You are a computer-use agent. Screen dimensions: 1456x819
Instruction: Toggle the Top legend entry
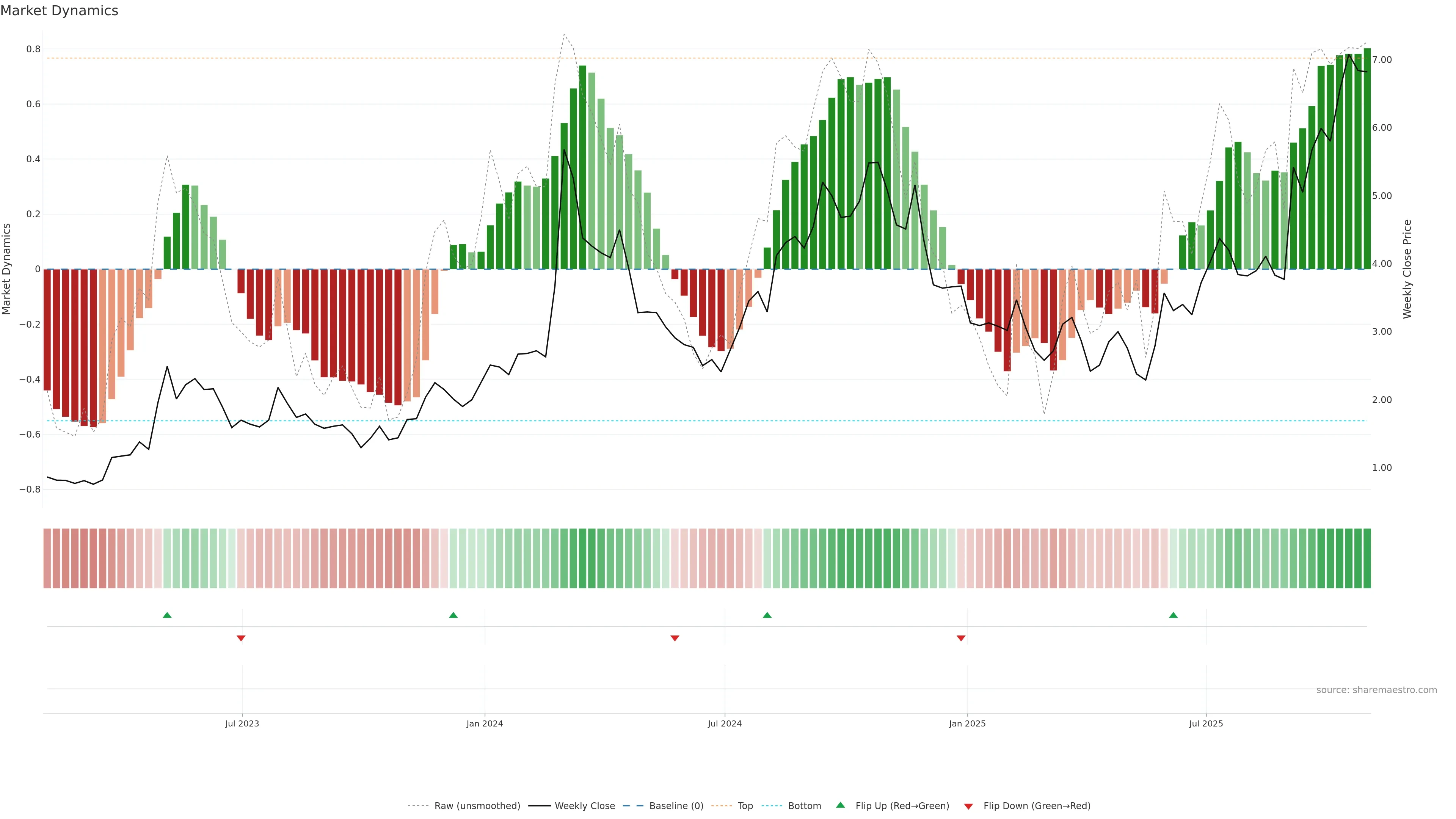[745, 806]
